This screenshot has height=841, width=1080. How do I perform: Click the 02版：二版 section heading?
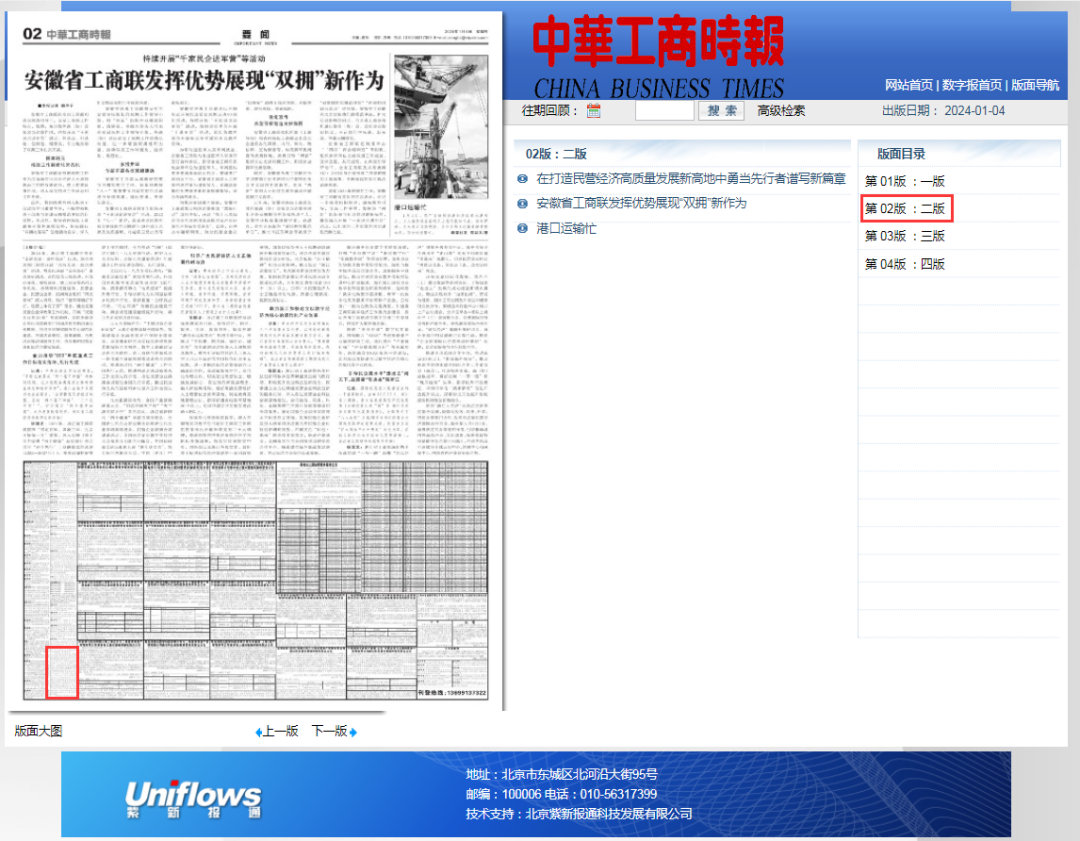556,154
